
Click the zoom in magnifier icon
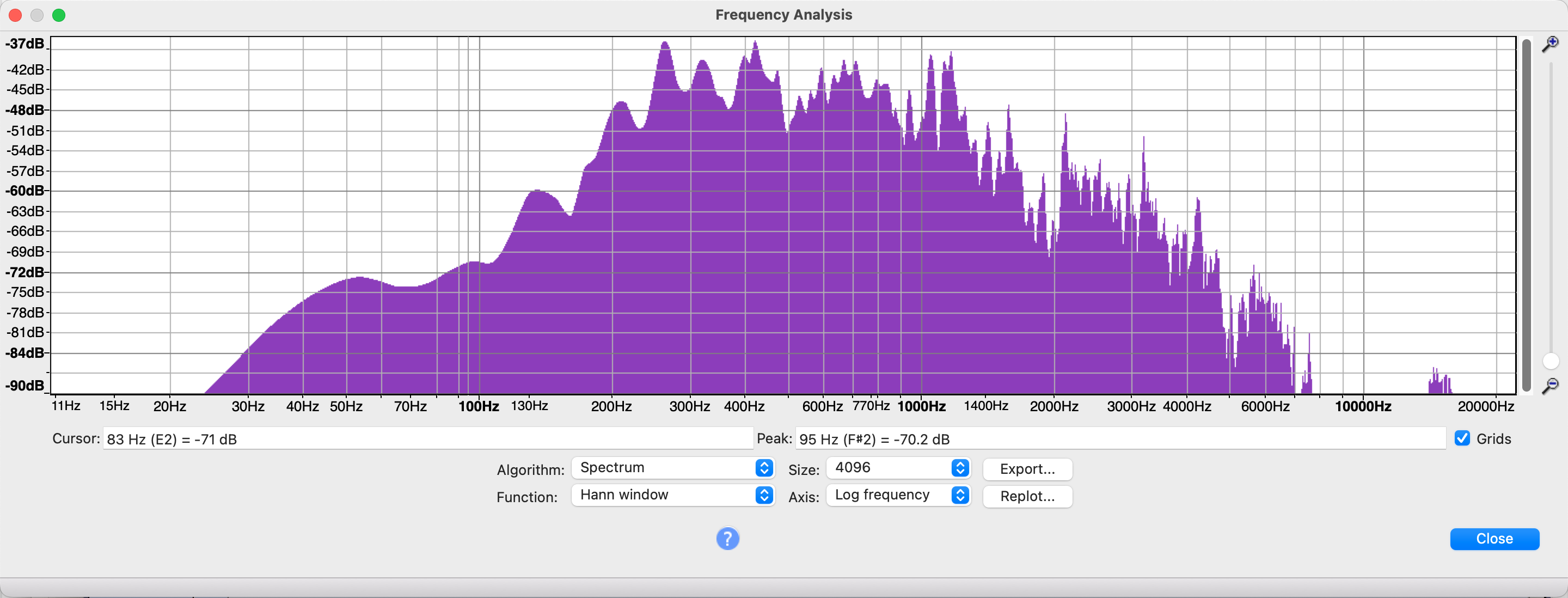point(1549,44)
